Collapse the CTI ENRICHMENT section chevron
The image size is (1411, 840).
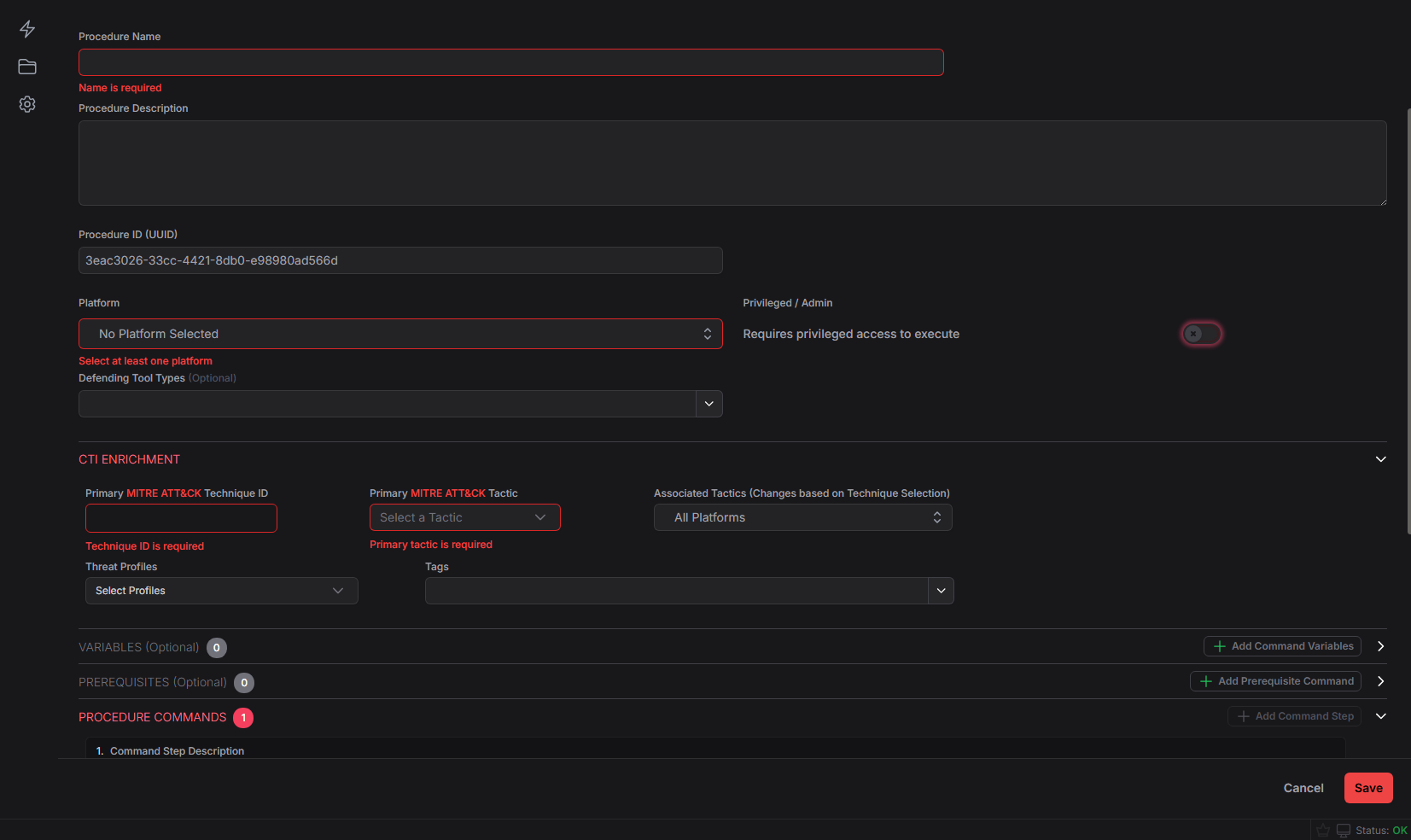(1380, 459)
